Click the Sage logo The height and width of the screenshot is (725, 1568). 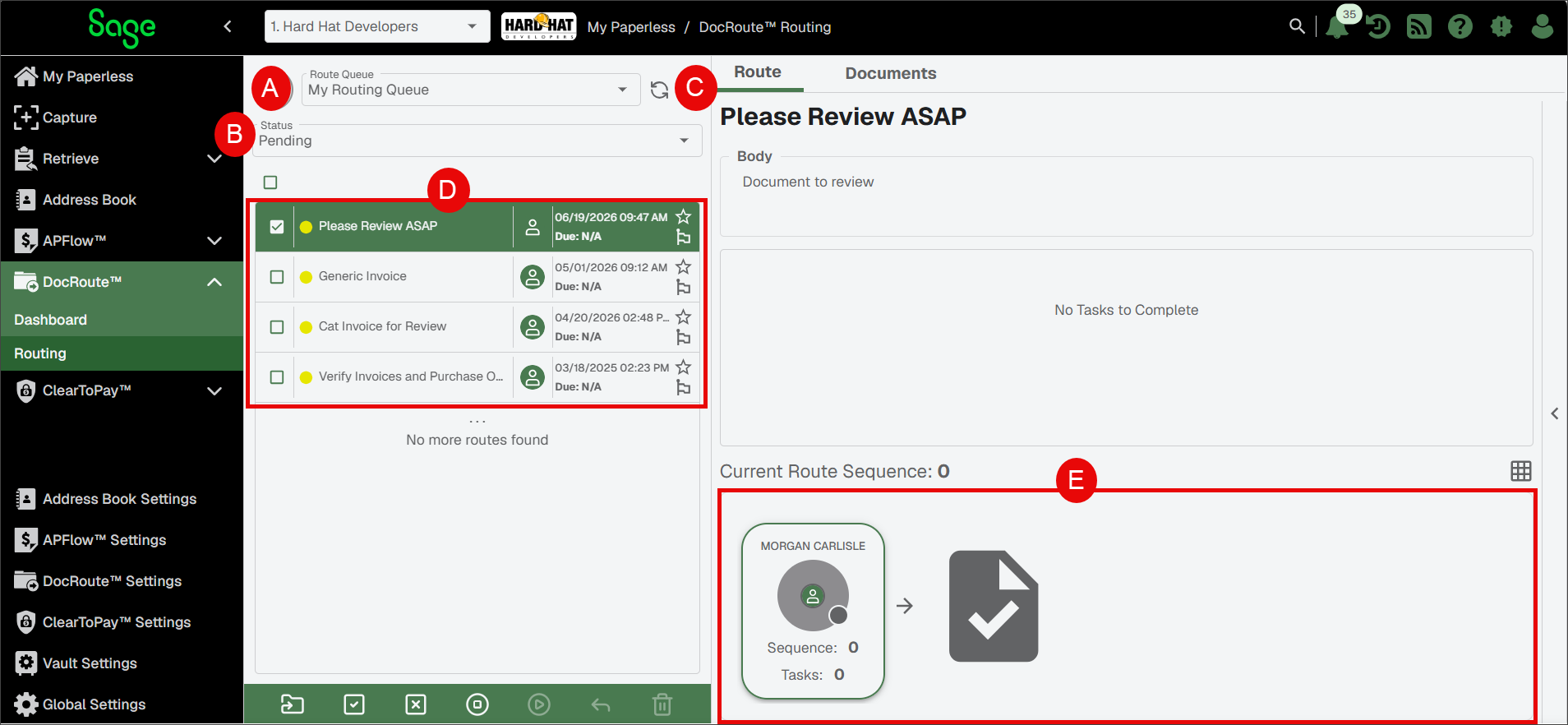(x=122, y=27)
